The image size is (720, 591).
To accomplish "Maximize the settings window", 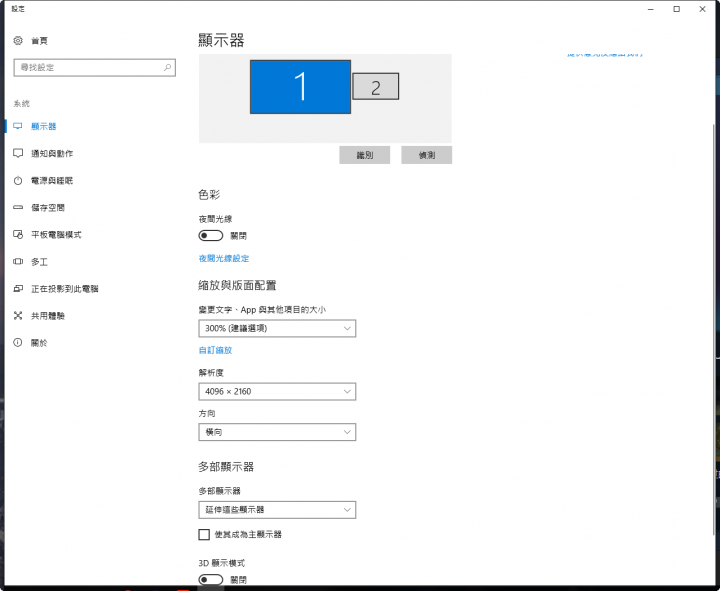I will point(676,9).
